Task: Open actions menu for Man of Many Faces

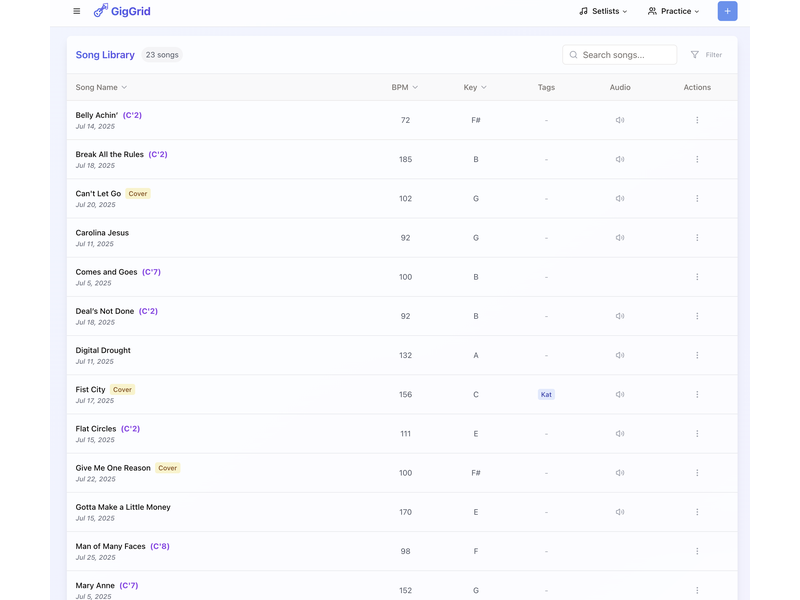Action: pos(697,551)
